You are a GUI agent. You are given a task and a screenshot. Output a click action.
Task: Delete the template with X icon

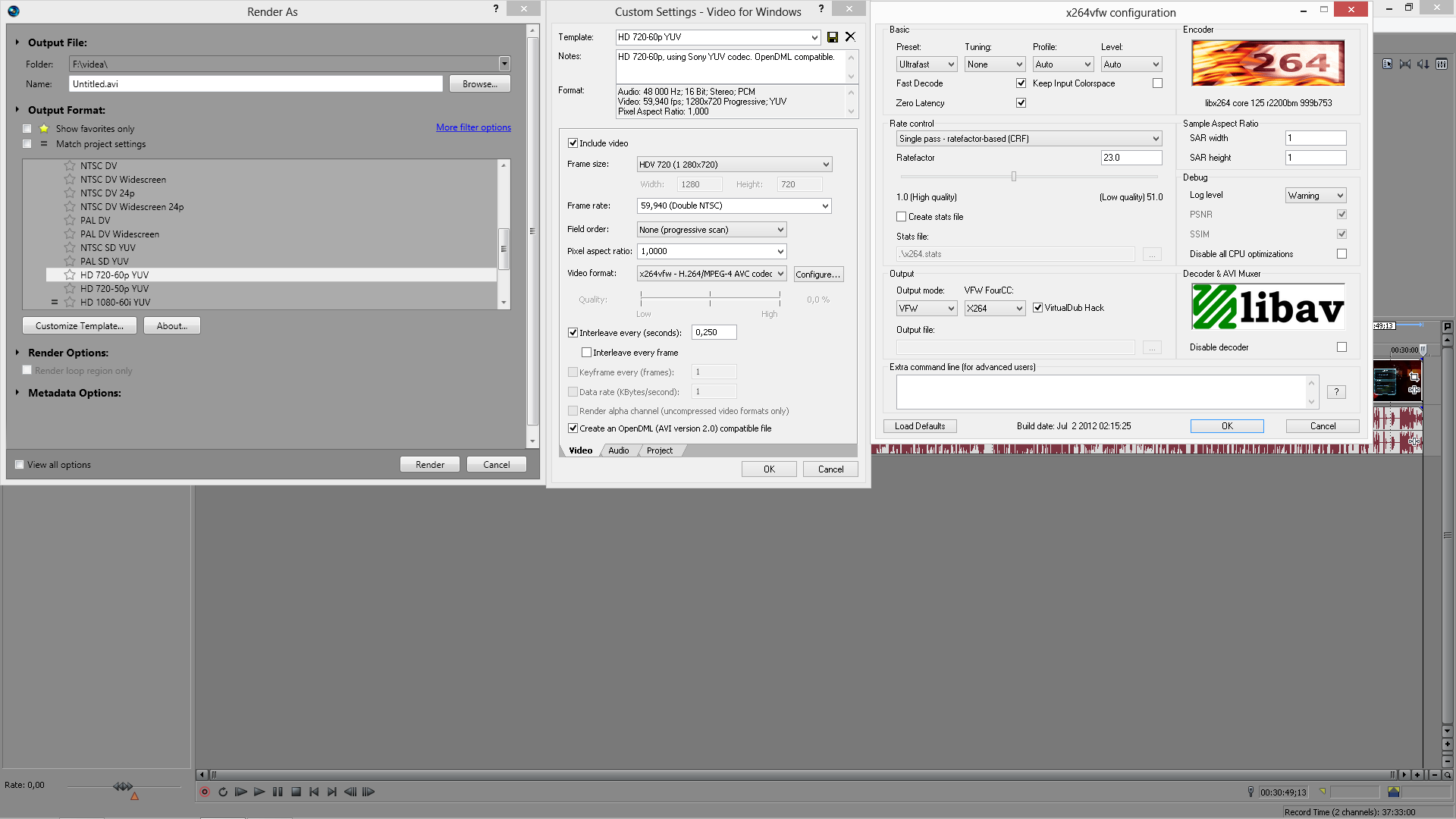tap(850, 36)
